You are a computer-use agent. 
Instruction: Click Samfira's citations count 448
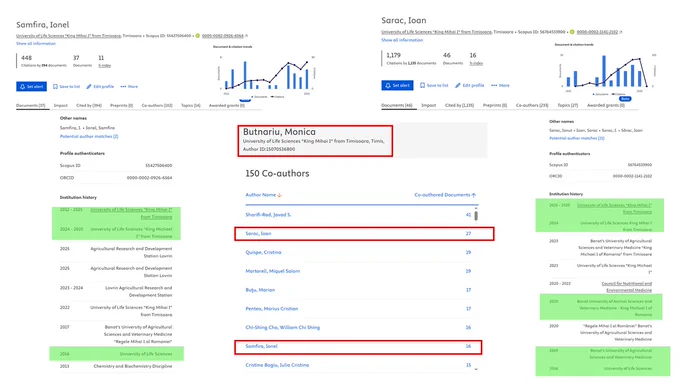26,58
